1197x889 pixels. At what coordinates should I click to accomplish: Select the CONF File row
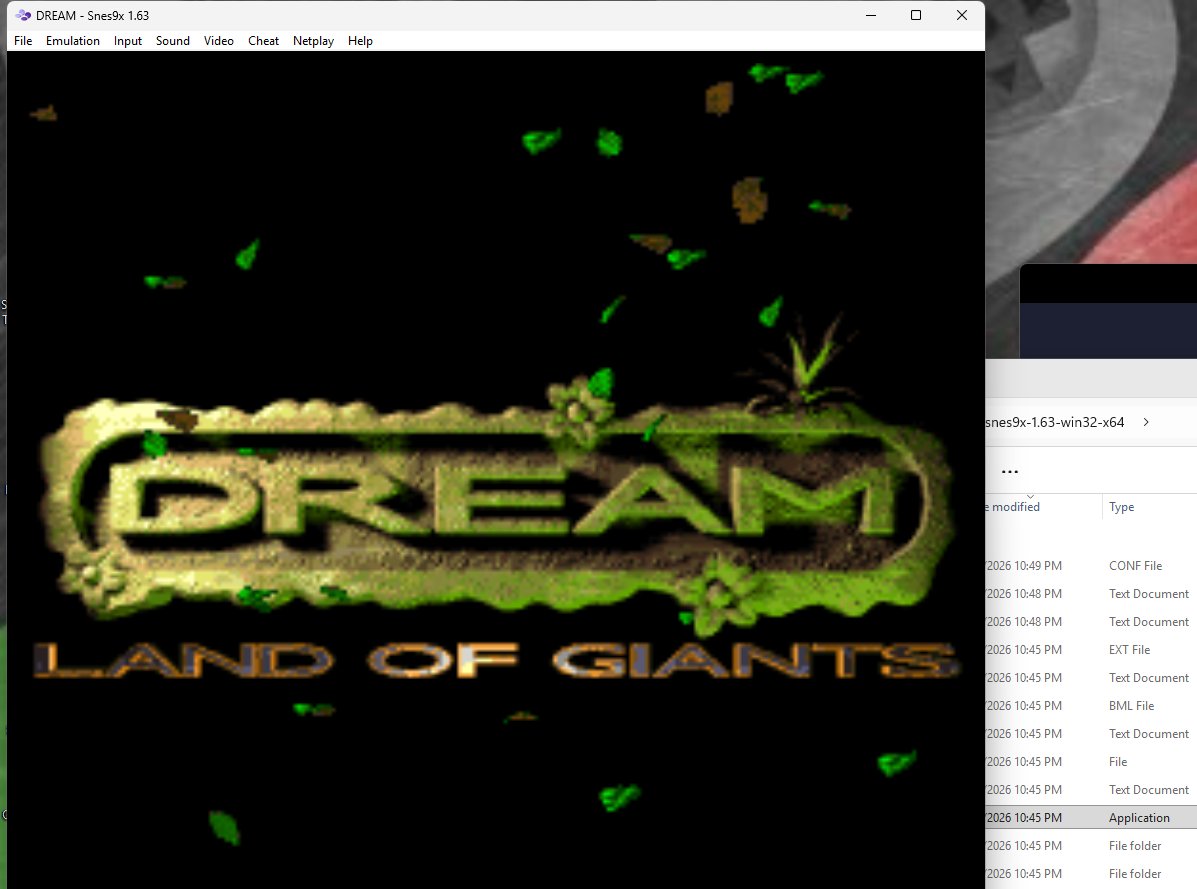1091,565
